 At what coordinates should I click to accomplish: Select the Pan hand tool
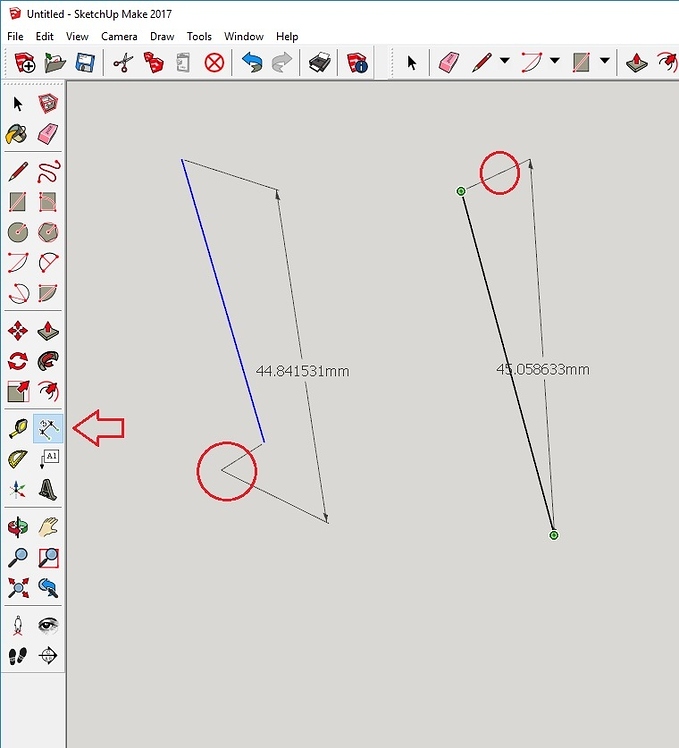(x=48, y=527)
